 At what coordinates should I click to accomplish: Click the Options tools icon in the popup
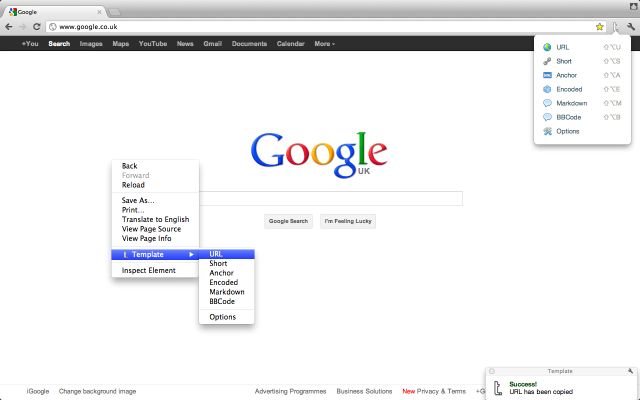(x=547, y=131)
